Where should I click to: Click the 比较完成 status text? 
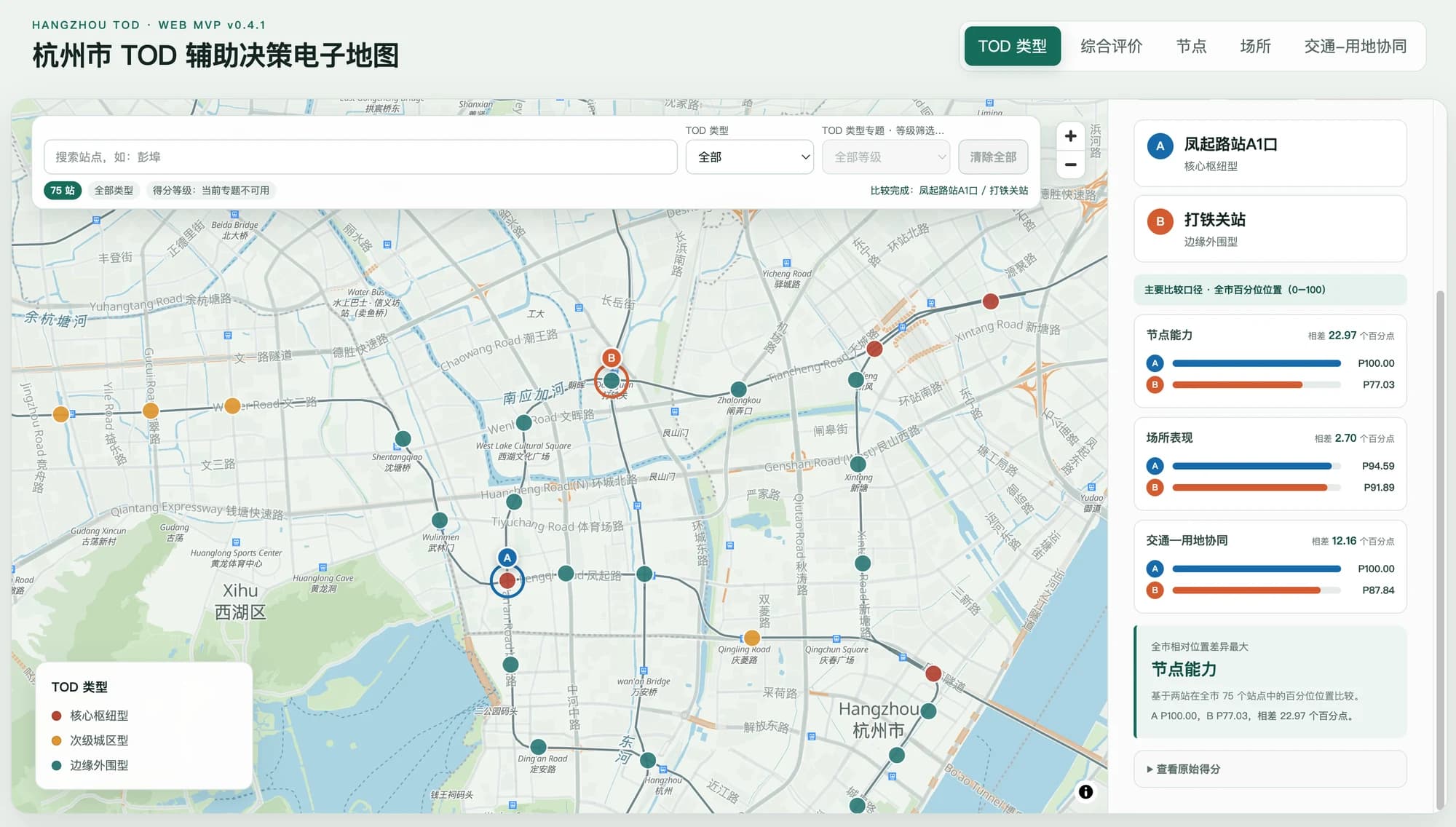point(949,190)
